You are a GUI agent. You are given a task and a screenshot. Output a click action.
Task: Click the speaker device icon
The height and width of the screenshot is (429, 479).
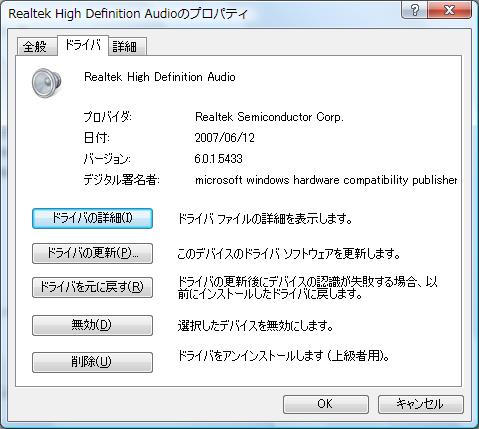pos(46,83)
